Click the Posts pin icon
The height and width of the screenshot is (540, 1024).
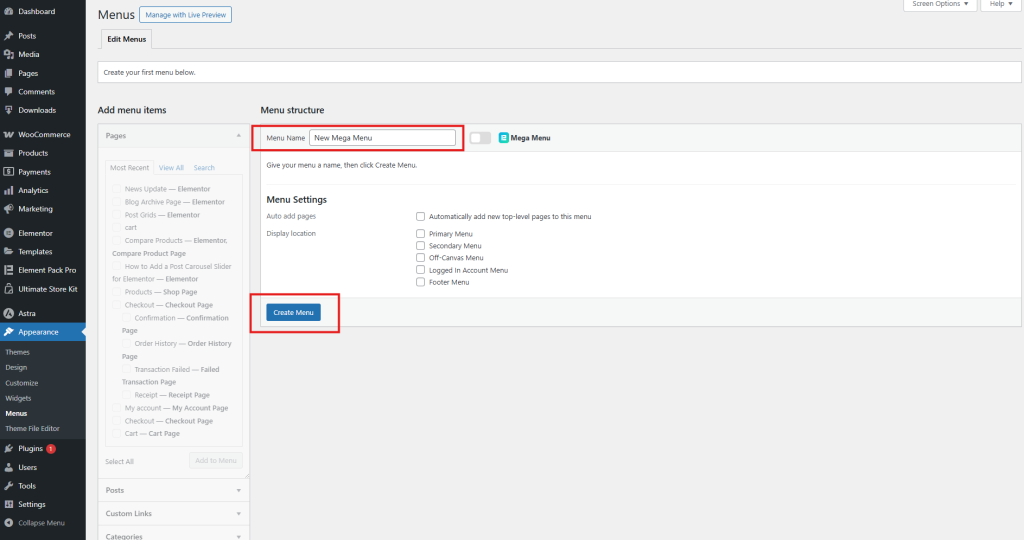(8, 36)
